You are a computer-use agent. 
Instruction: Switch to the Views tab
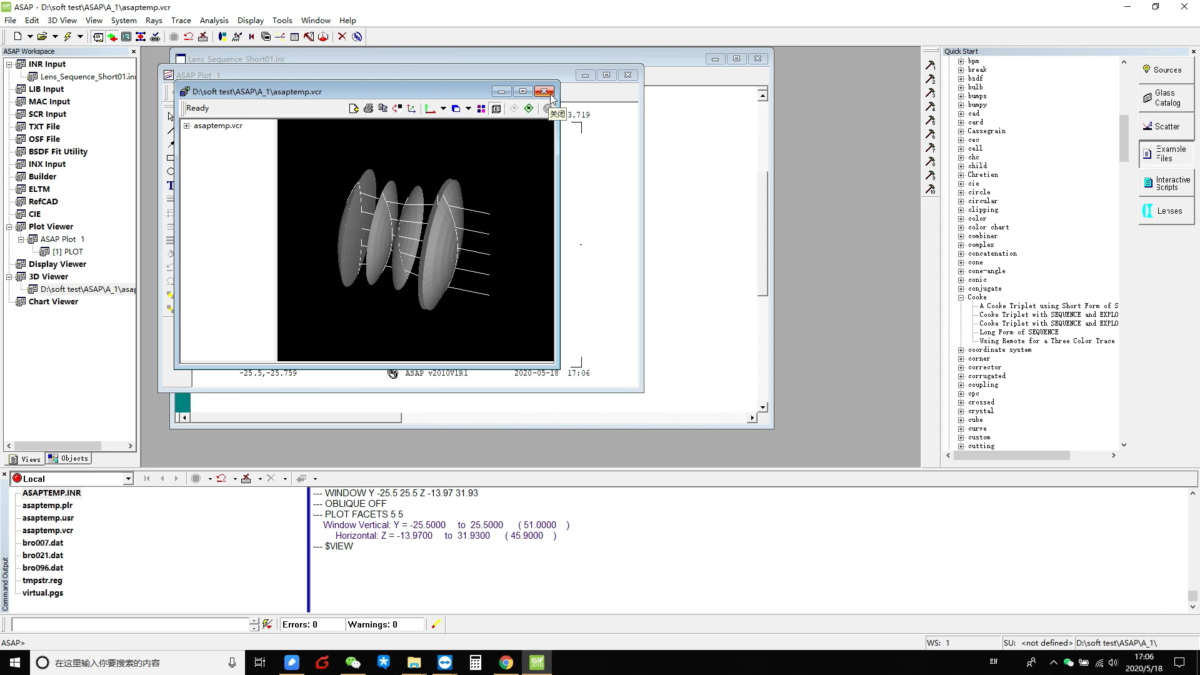pyautogui.click(x=26, y=459)
